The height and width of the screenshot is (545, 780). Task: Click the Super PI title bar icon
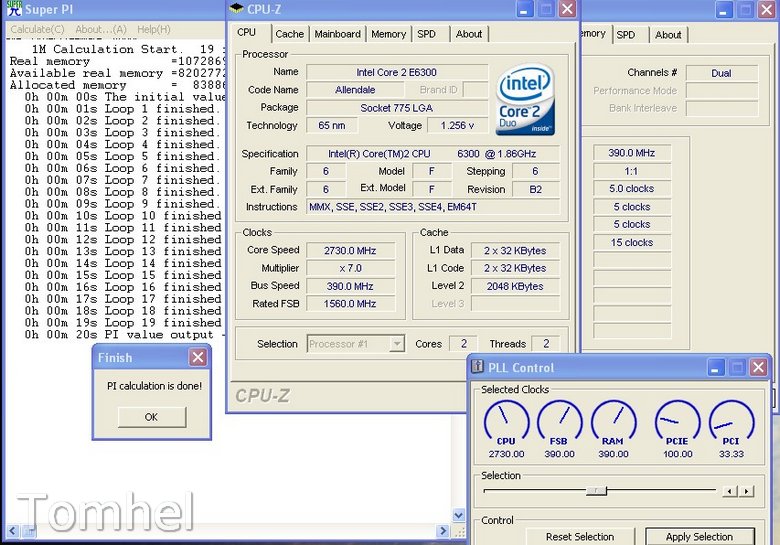14,8
